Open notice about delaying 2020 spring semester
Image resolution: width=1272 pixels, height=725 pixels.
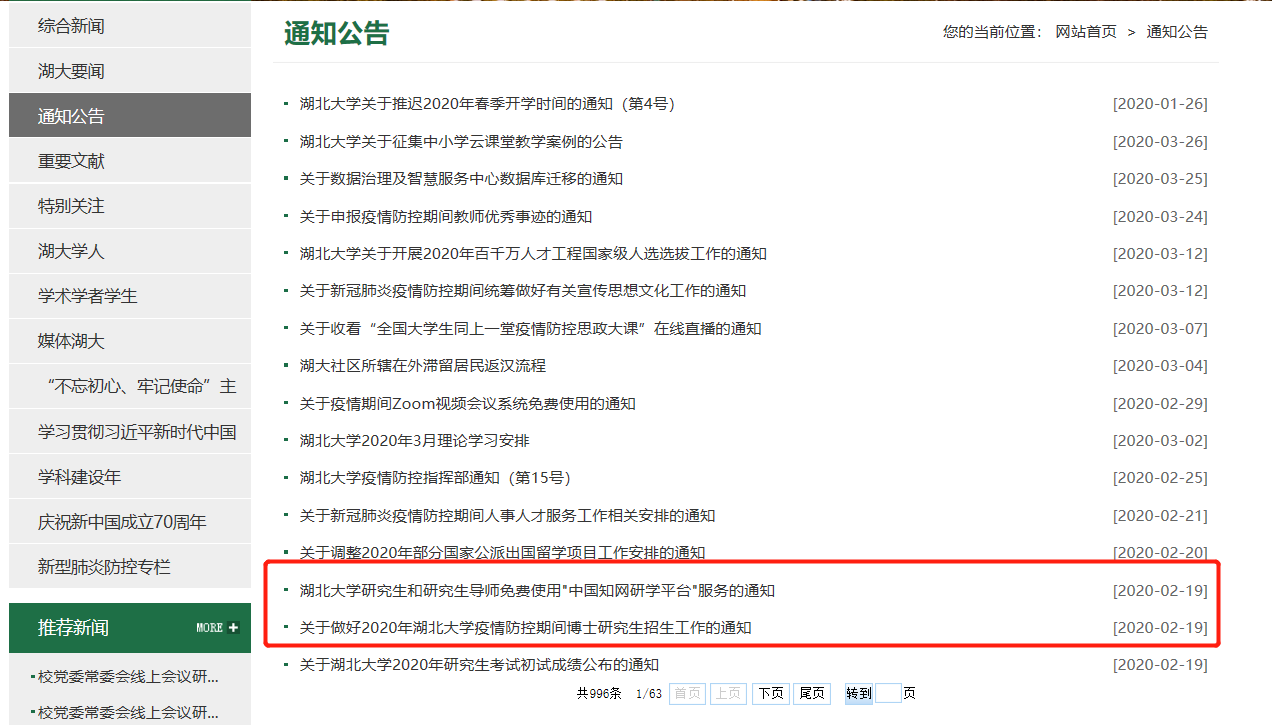pyautogui.click(x=488, y=104)
